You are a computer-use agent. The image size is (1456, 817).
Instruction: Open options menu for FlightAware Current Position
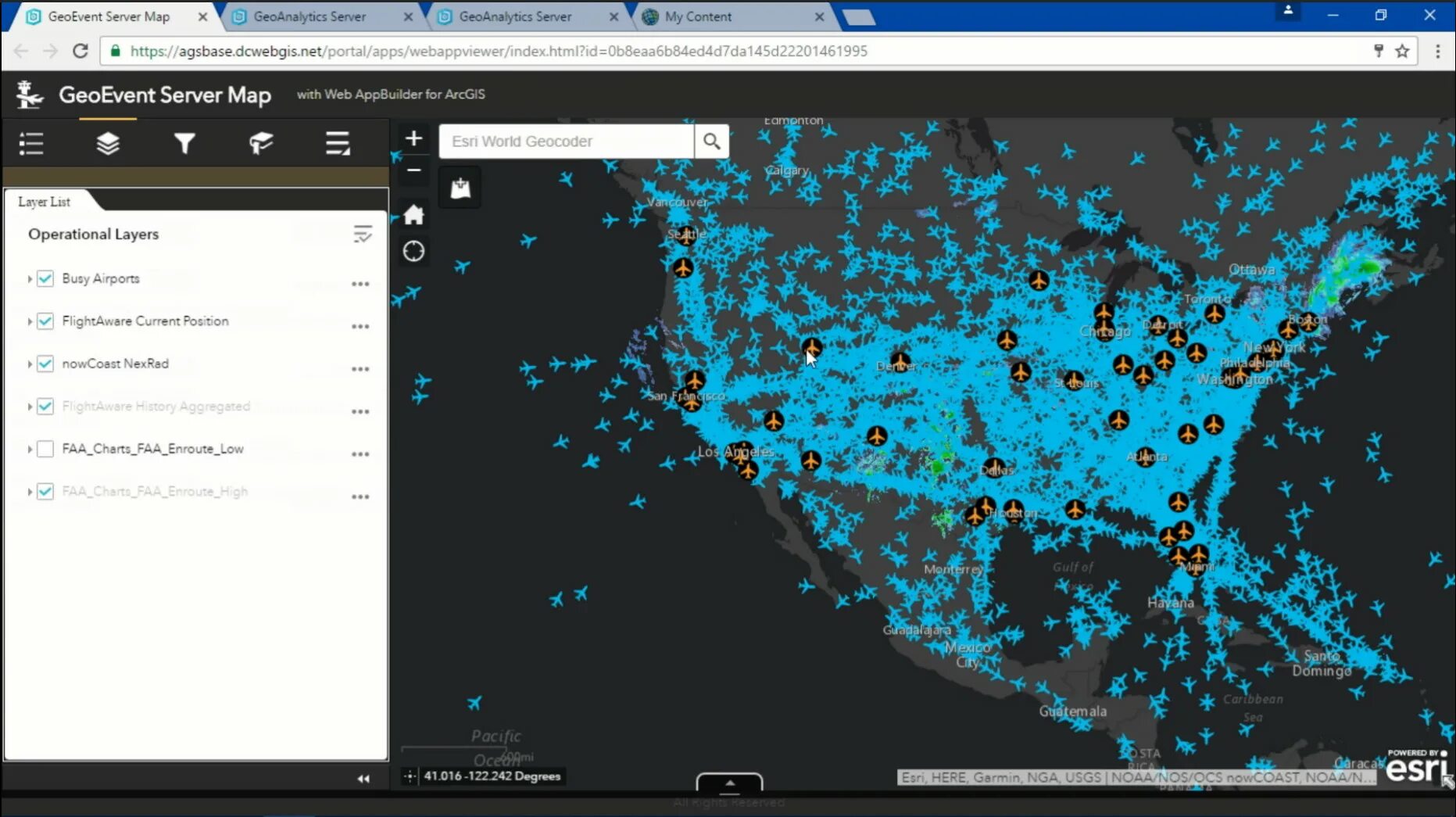click(x=360, y=327)
